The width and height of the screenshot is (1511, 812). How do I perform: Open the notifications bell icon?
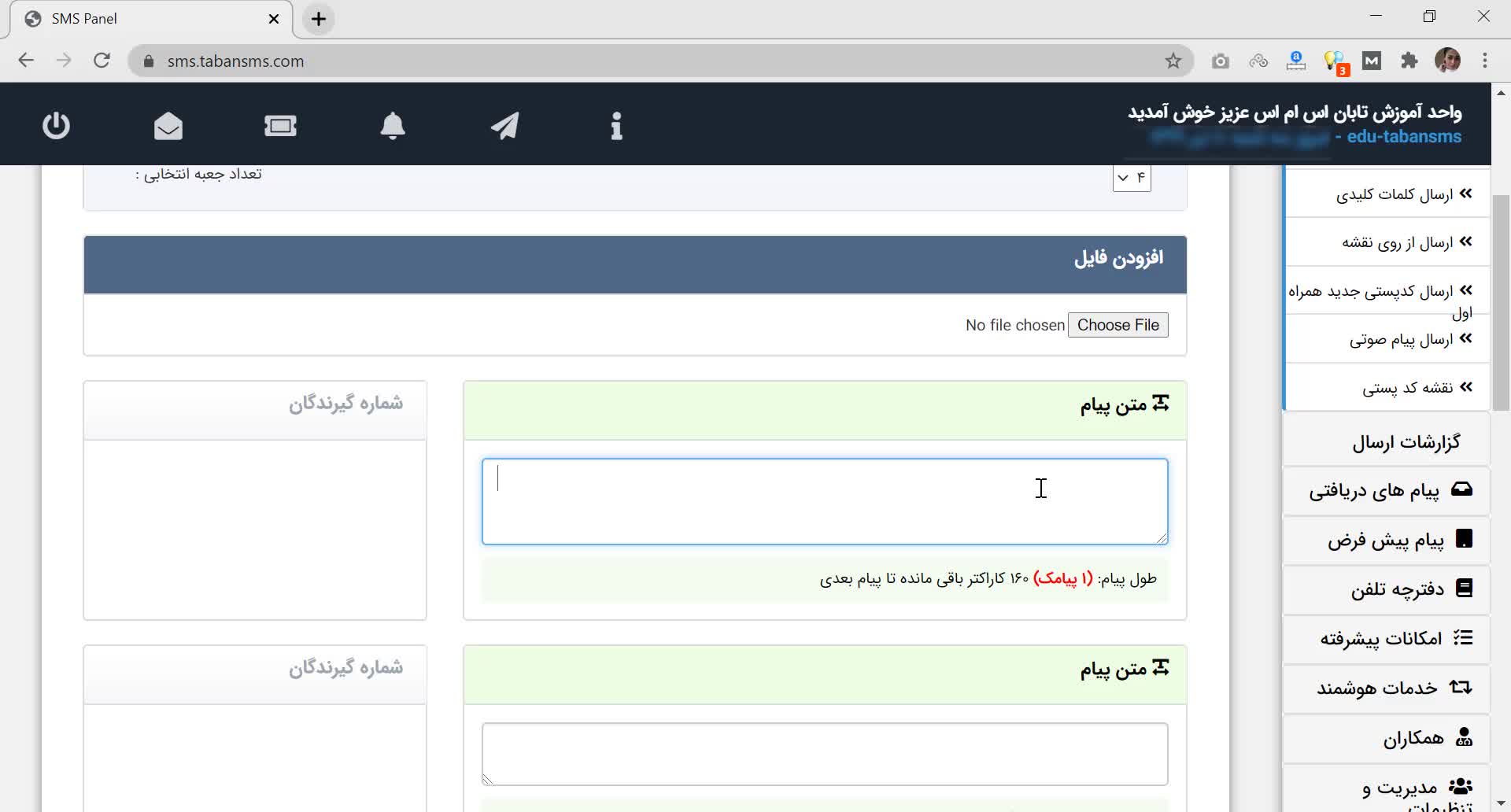pos(393,126)
